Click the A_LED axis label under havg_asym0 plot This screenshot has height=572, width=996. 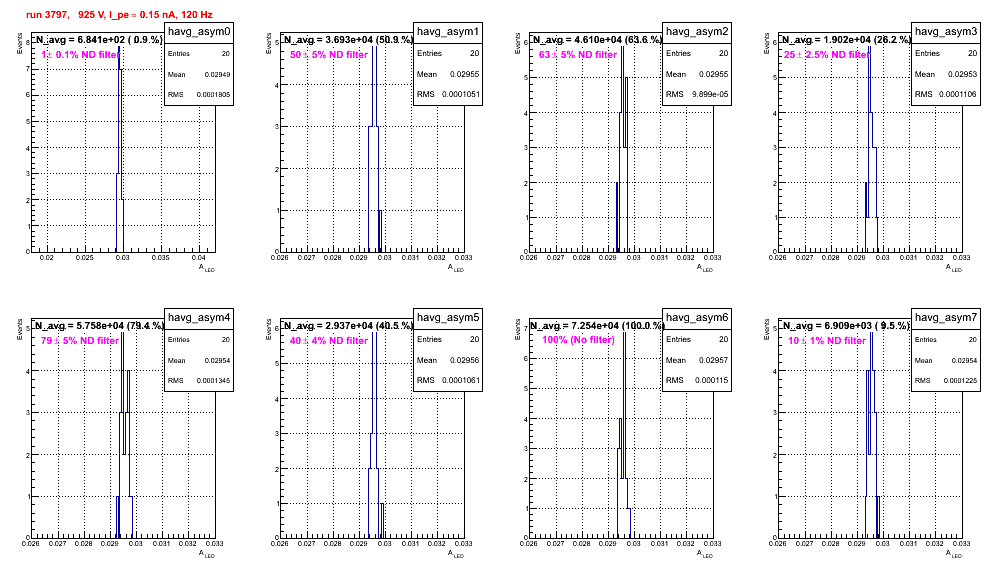[x=207, y=268]
